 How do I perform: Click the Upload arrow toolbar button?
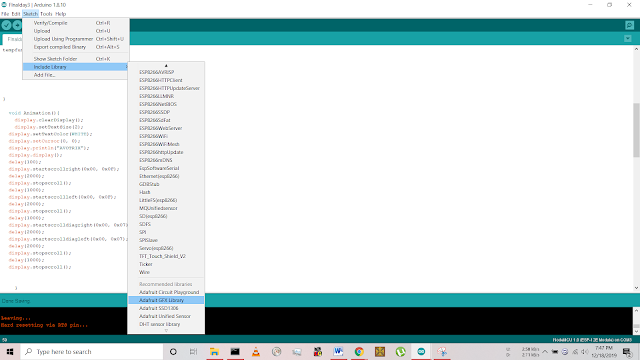(17, 25)
